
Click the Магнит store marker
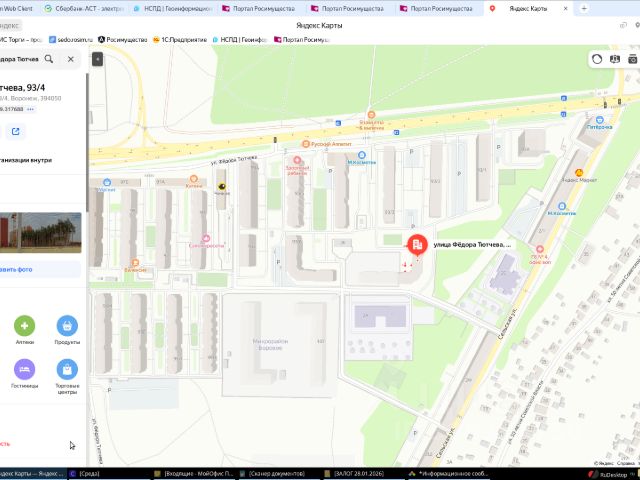tap(107, 182)
